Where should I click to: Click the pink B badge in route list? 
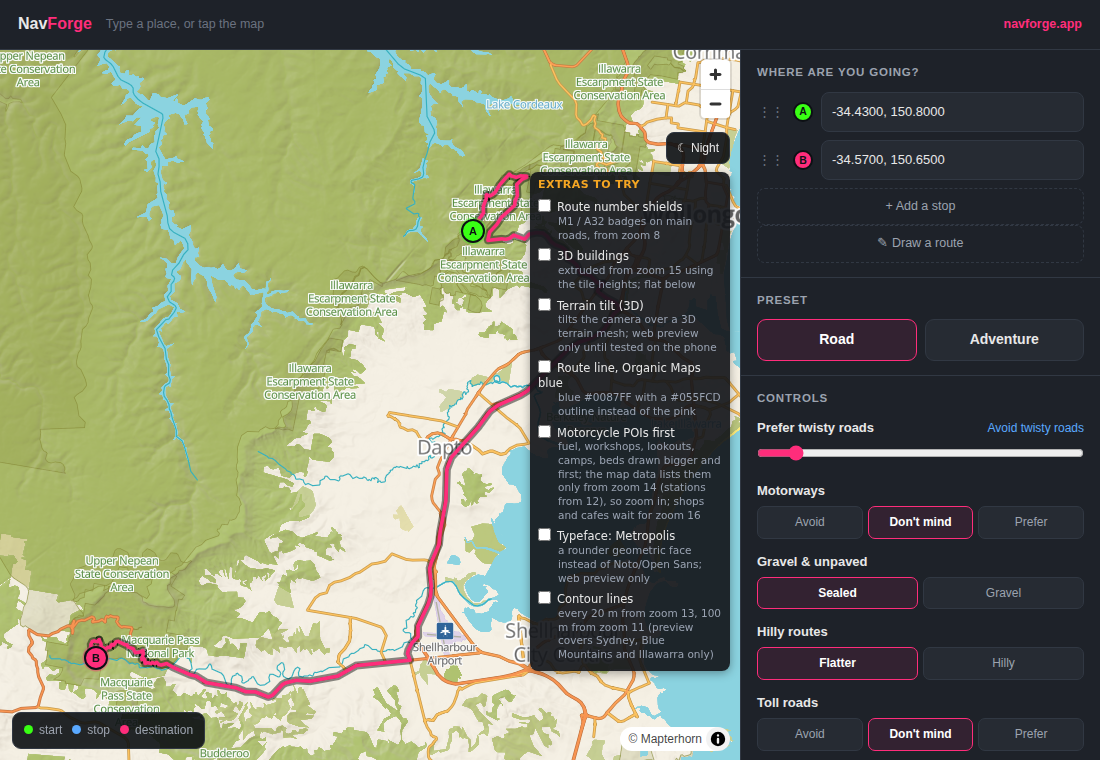pos(803,160)
